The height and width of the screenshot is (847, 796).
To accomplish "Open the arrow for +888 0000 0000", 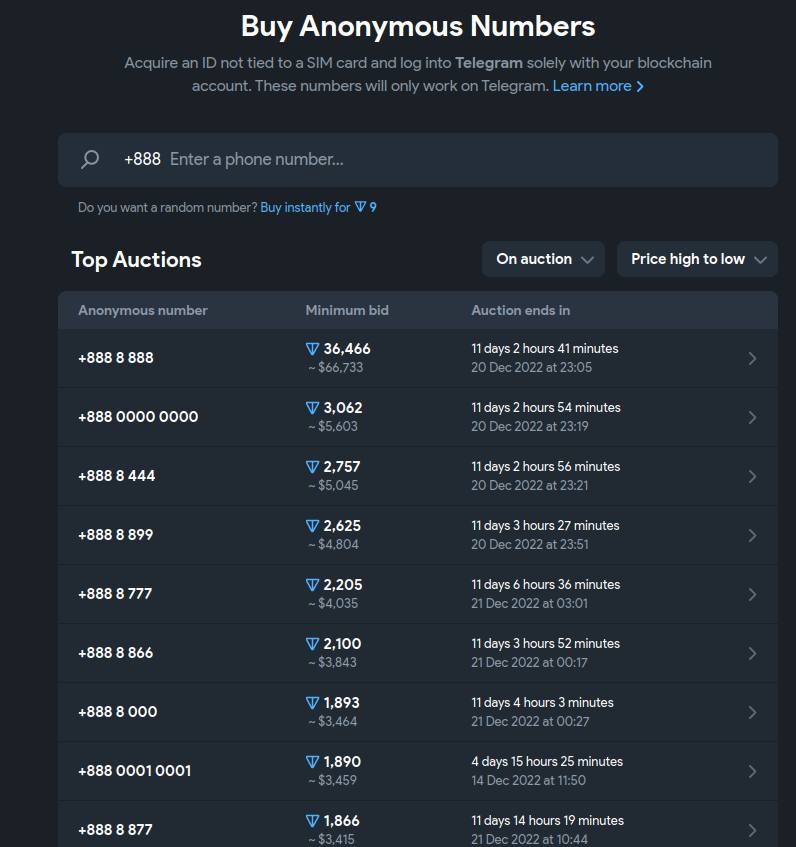I will coord(752,418).
